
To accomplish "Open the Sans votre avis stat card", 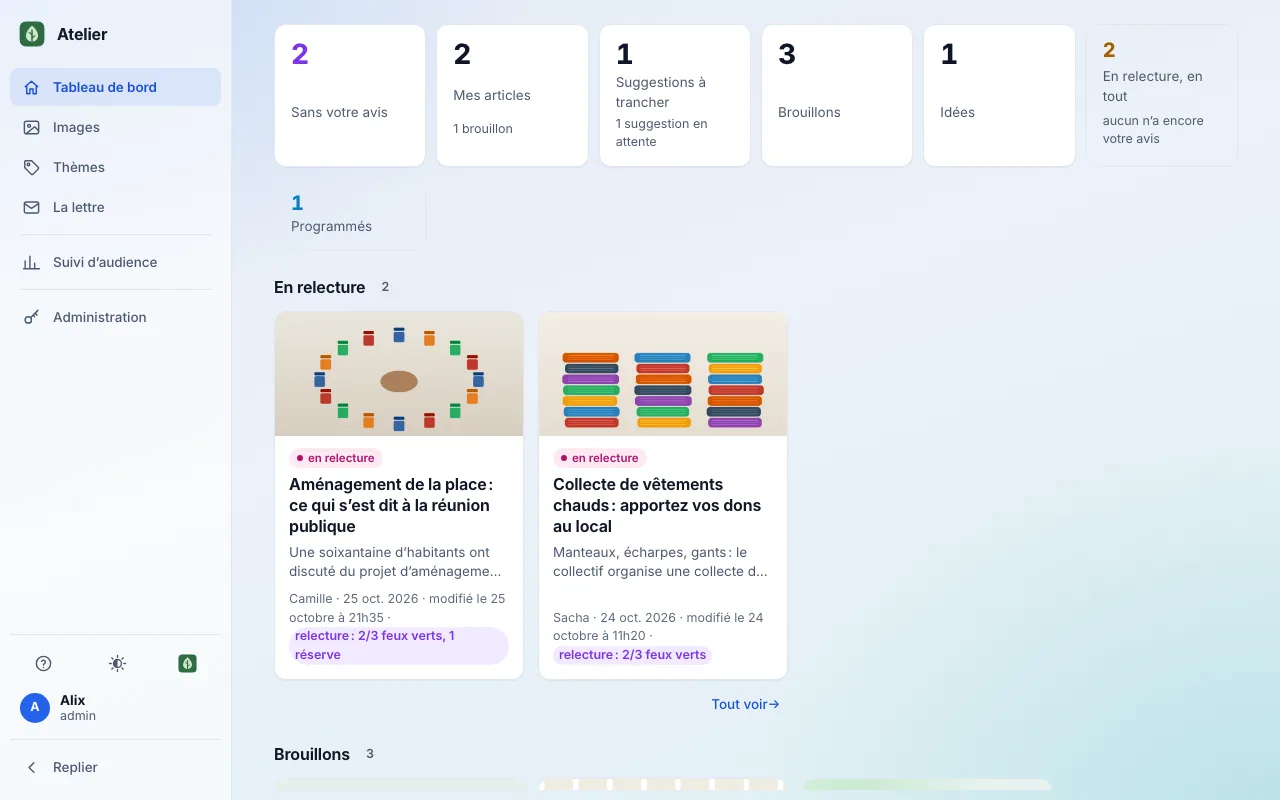I will tap(350, 95).
